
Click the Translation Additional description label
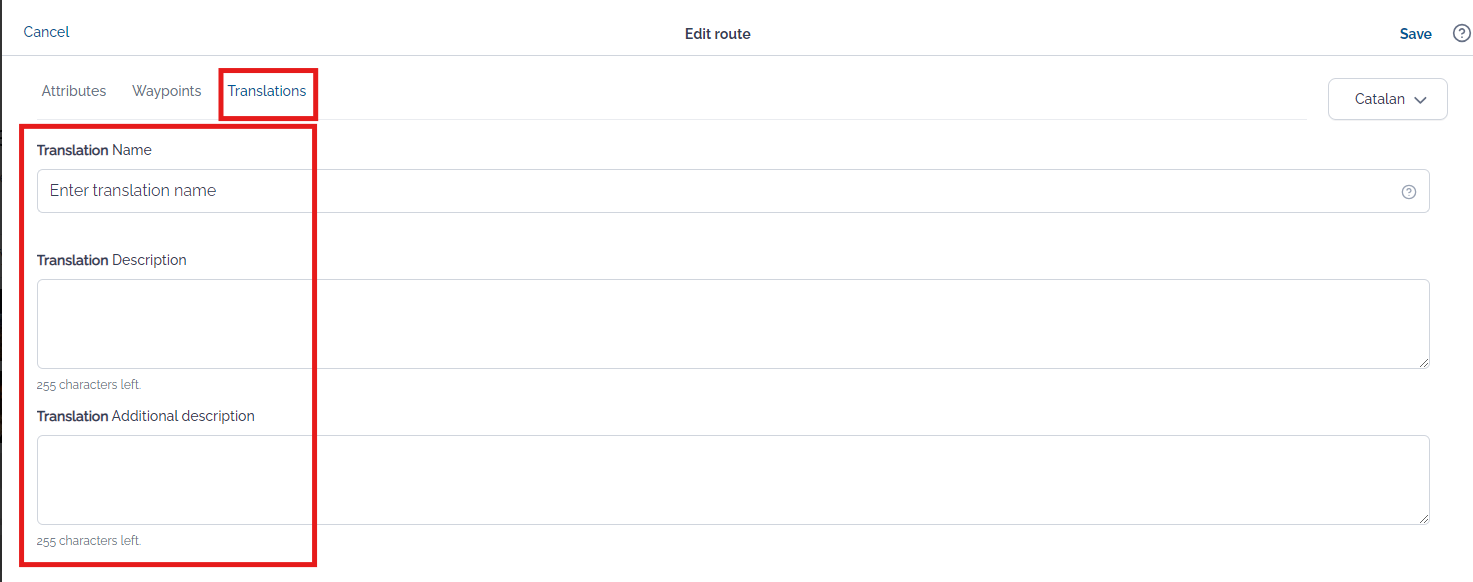click(146, 416)
